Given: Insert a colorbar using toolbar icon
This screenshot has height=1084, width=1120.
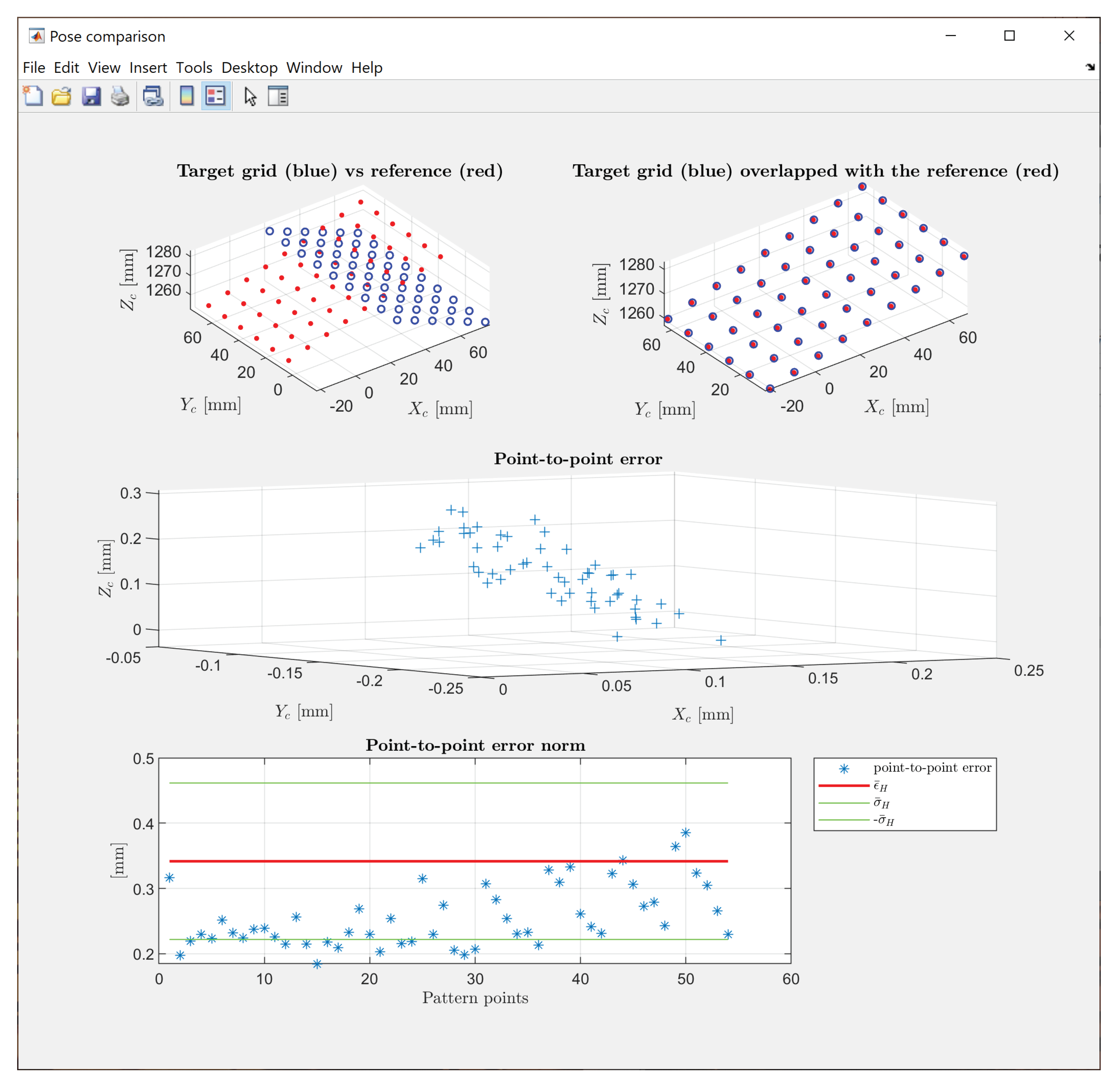Looking at the screenshot, I should click(x=186, y=96).
